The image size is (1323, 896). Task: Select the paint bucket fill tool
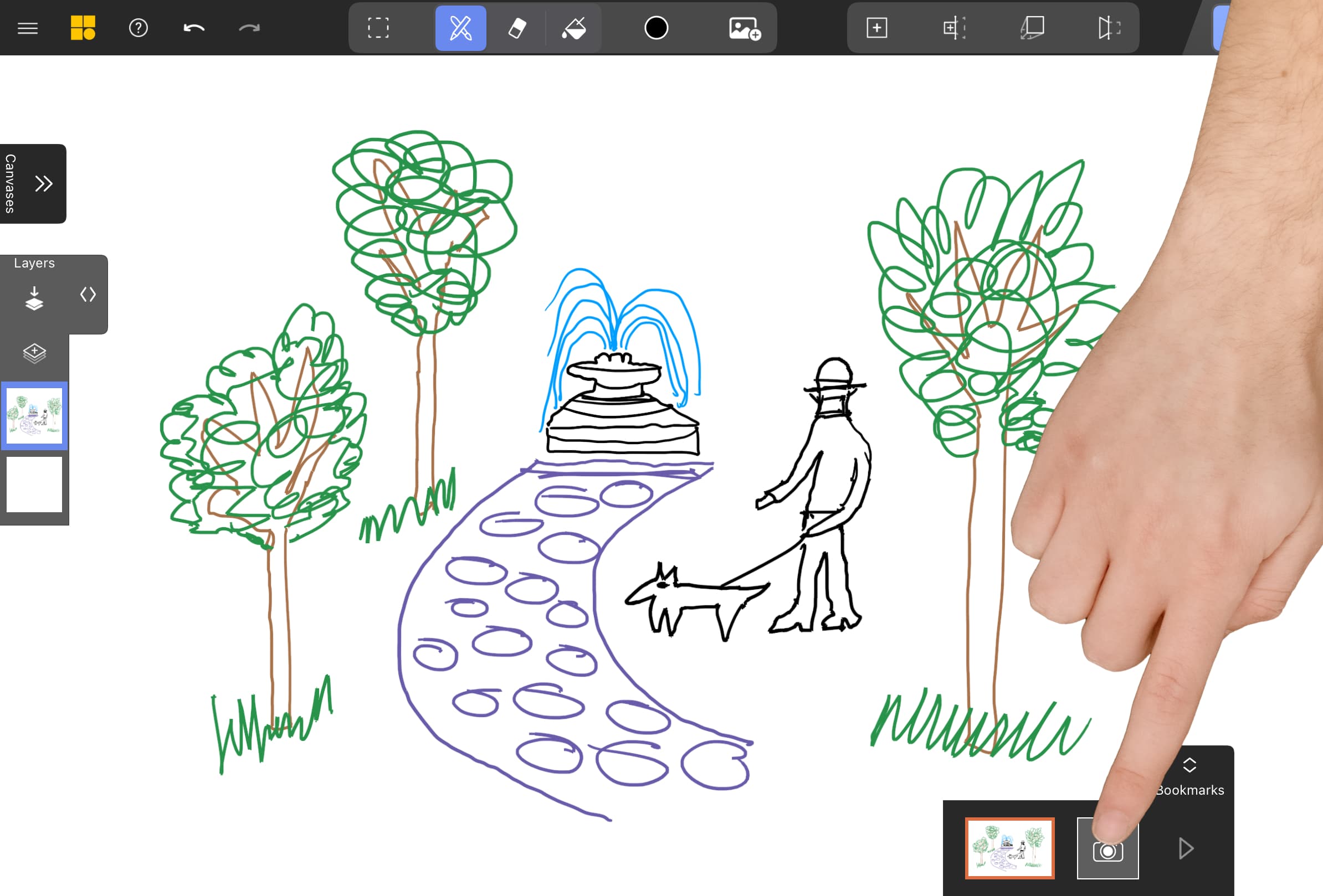click(x=574, y=28)
